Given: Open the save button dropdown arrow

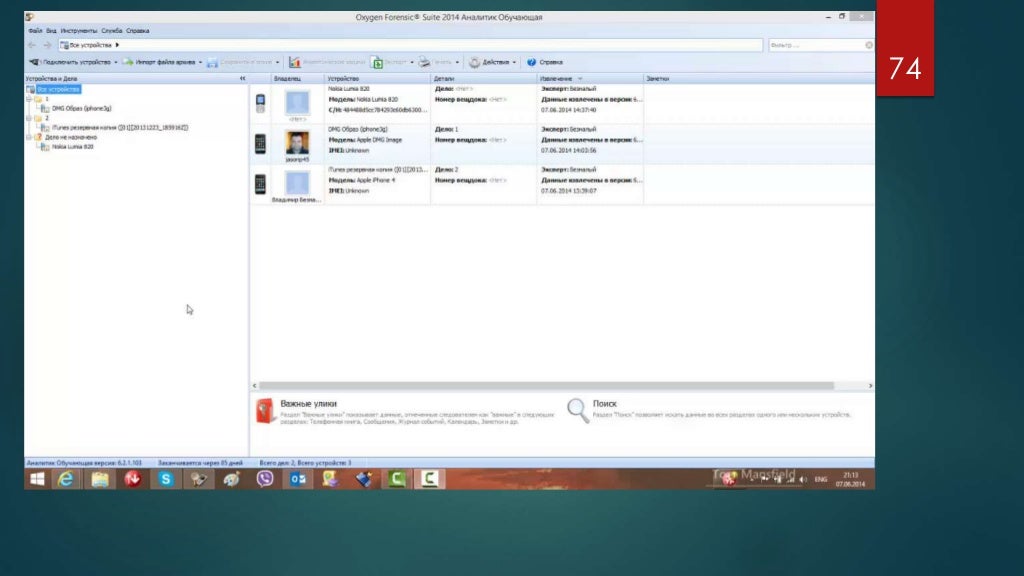Looking at the screenshot, I should [x=277, y=62].
